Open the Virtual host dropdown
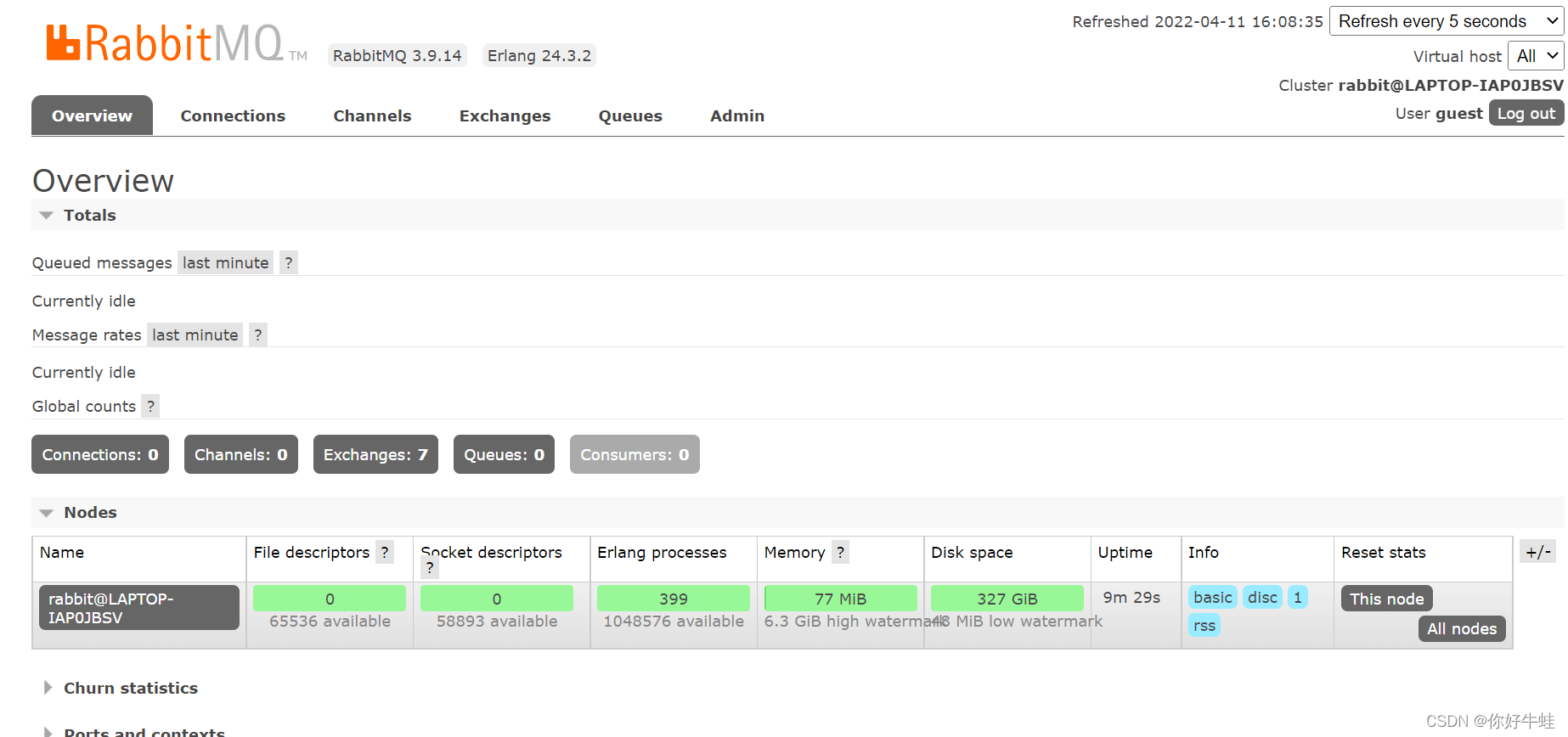 click(x=1536, y=56)
